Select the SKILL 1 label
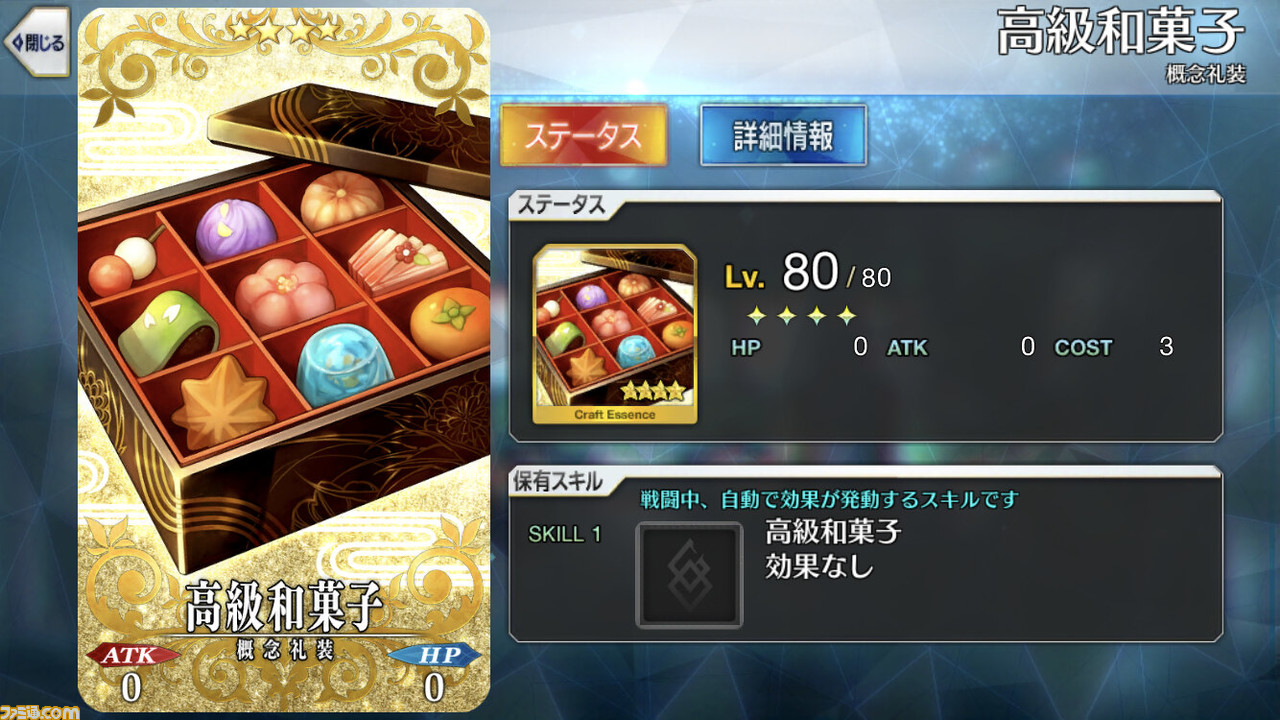 click(565, 534)
